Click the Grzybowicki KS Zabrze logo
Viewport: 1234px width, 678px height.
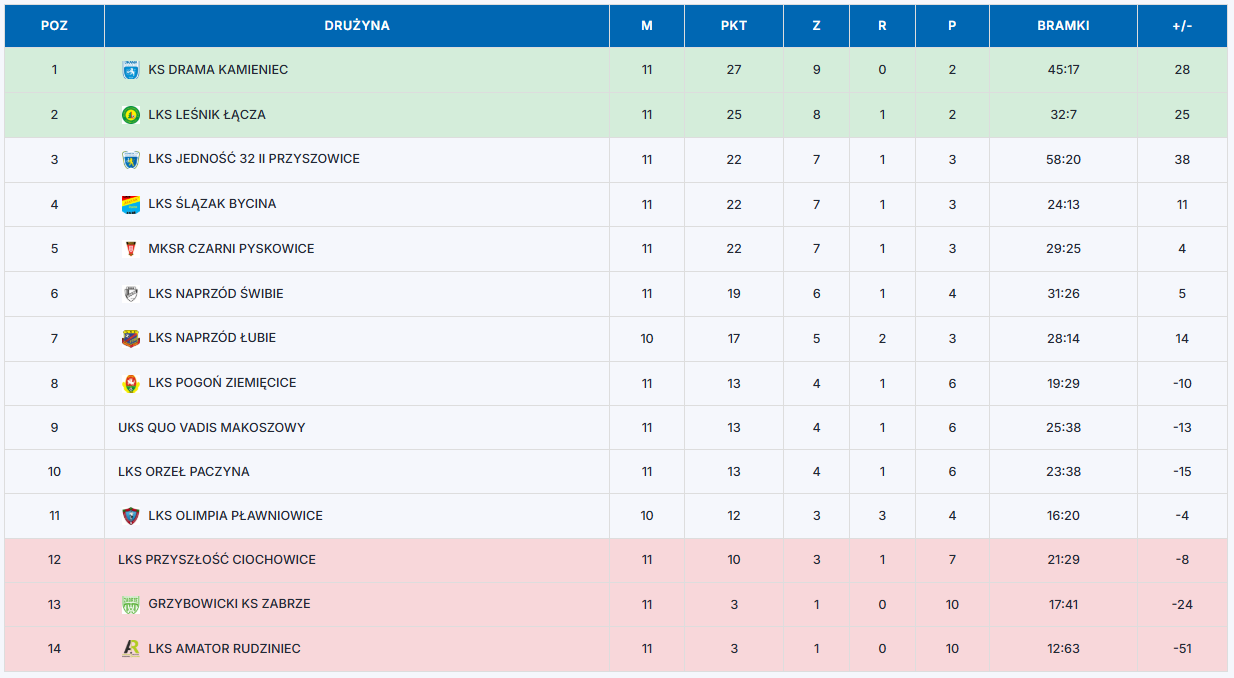coord(130,604)
